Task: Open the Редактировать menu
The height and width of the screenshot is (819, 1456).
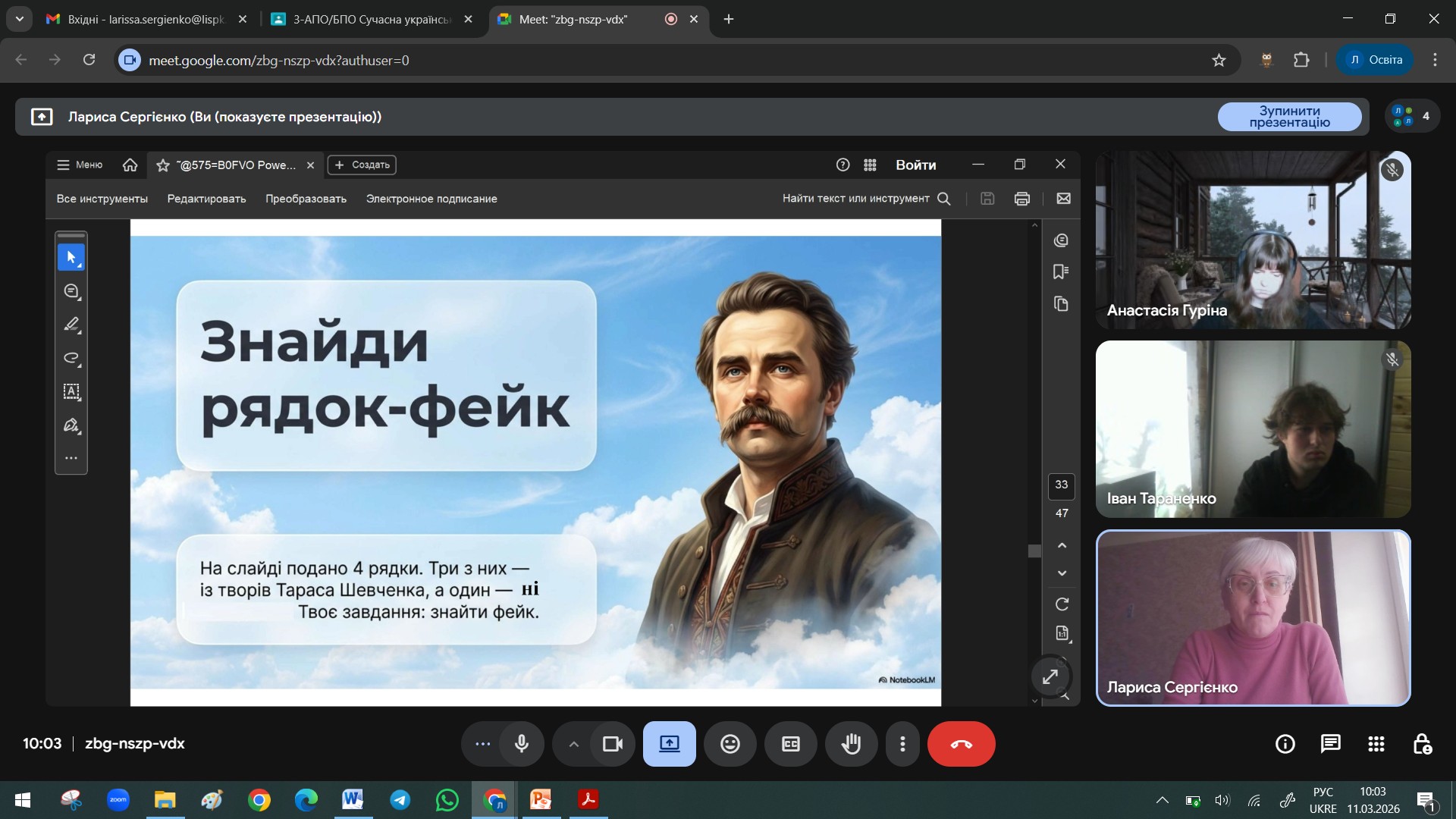Action: pyautogui.click(x=206, y=199)
